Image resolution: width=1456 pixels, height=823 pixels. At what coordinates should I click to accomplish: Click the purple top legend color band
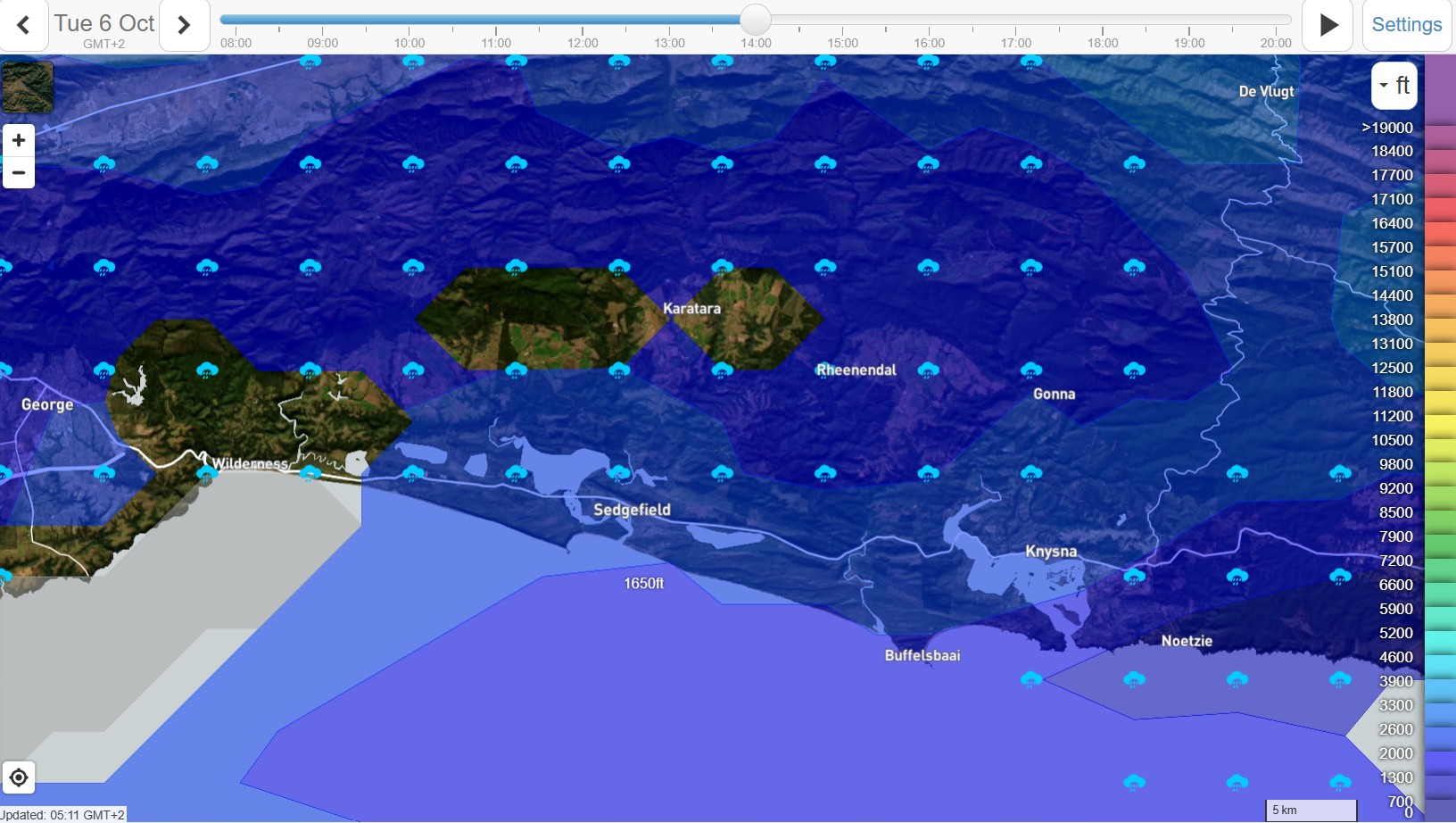pos(1440,89)
